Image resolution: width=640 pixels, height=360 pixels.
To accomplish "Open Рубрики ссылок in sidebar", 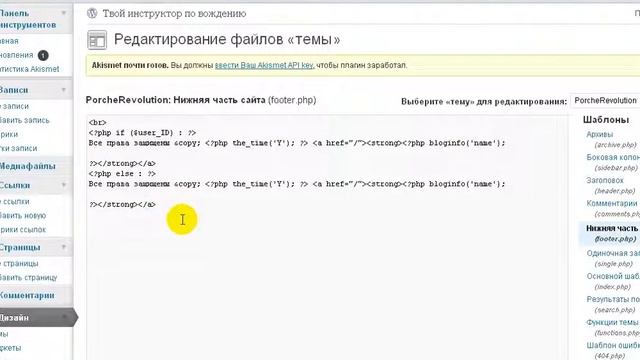I will tap(23, 229).
